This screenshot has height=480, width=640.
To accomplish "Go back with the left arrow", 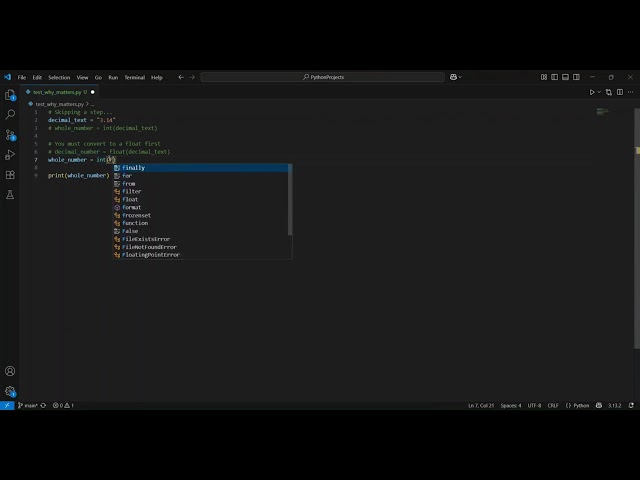I will coord(181,77).
